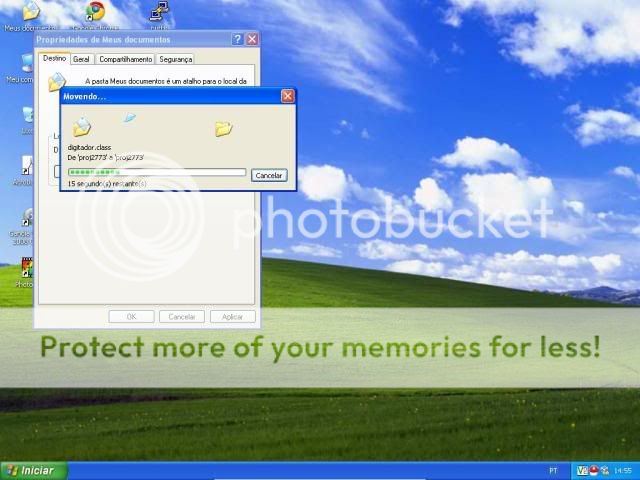Click the source folder icon in the Movendo dialog
The image size is (640, 480).
click(x=82, y=127)
